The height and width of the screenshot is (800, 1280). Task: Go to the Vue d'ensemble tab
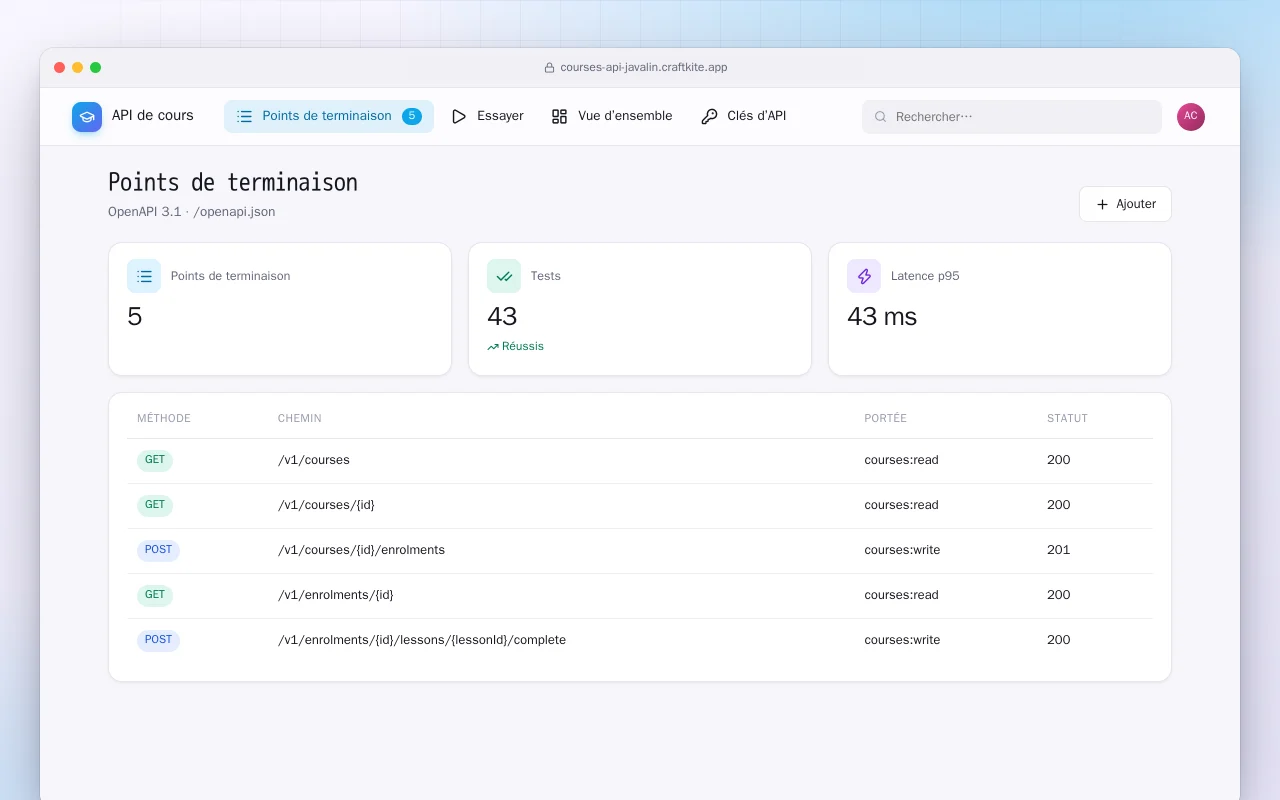tap(612, 116)
